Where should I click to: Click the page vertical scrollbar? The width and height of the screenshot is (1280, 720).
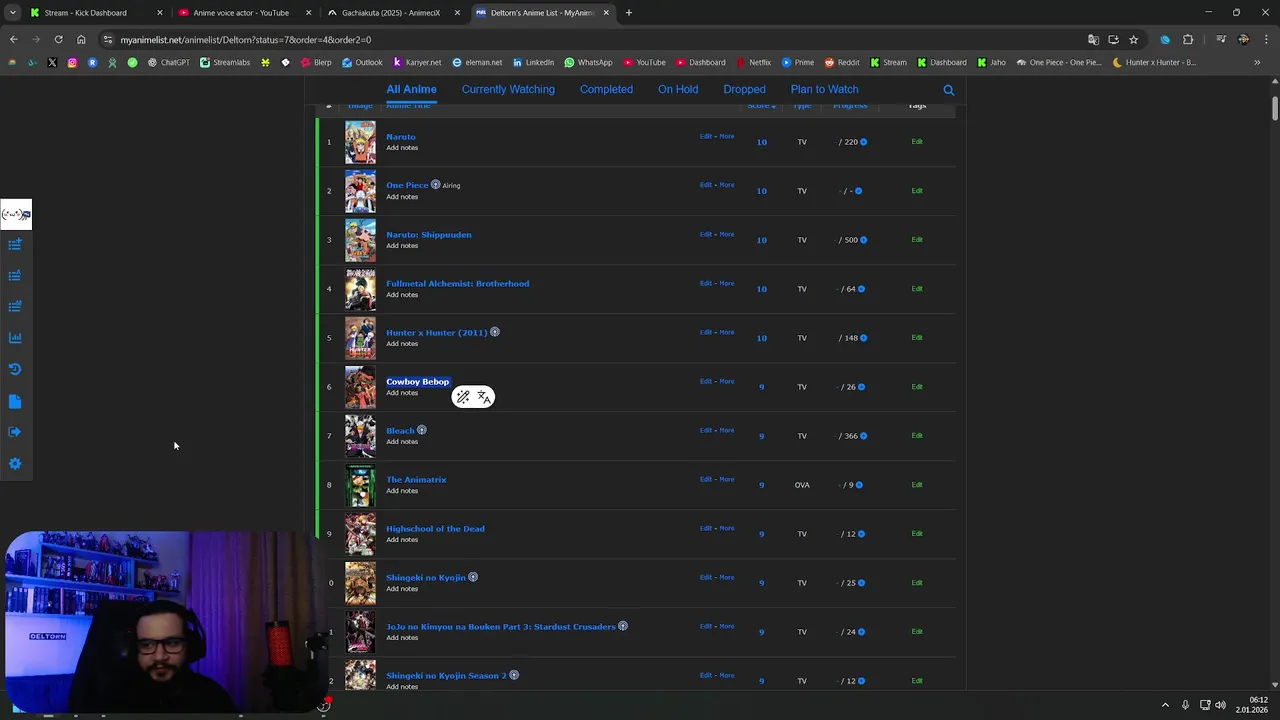tap(1275, 109)
